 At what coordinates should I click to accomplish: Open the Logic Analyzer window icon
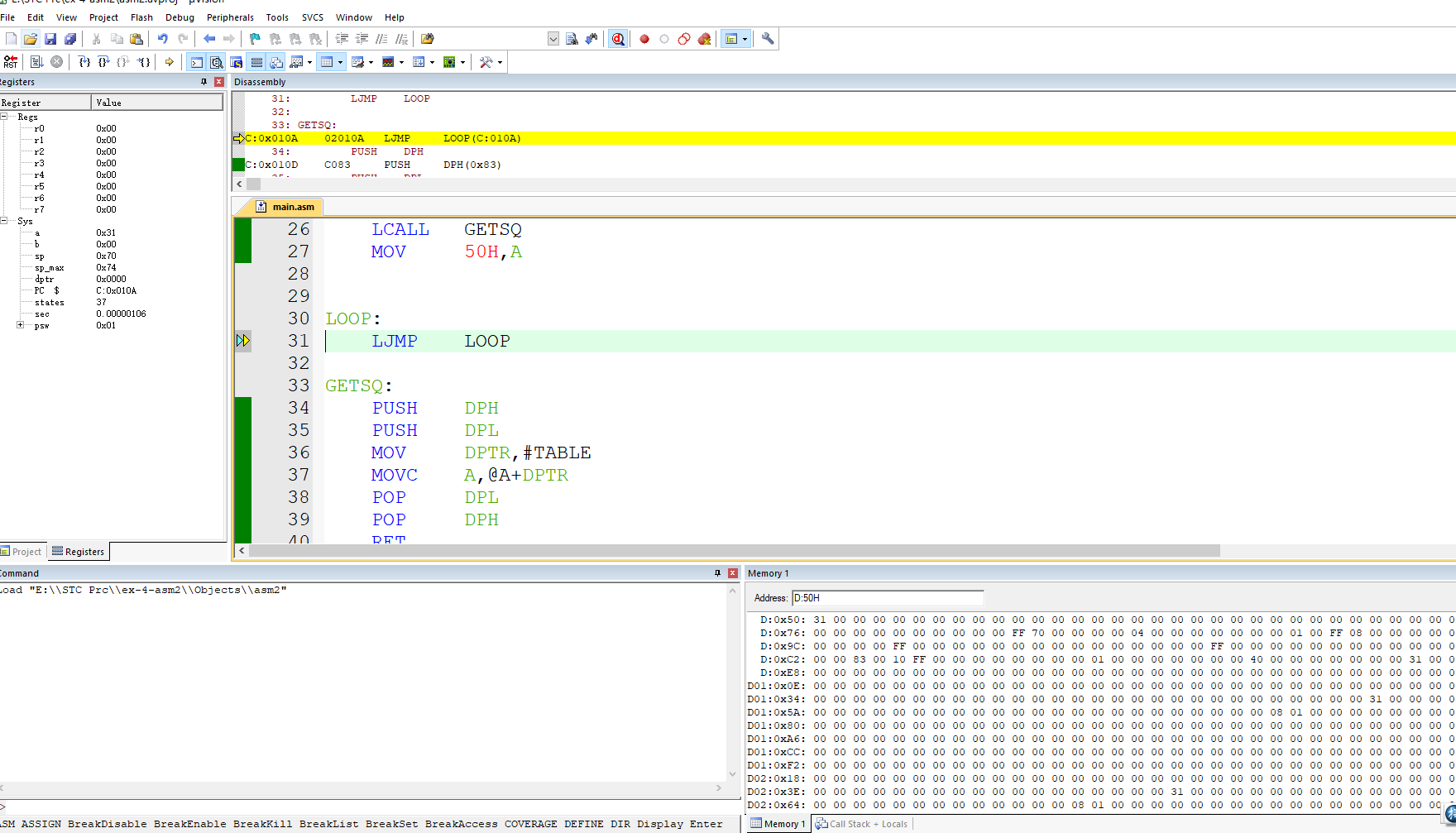[x=388, y=62]
